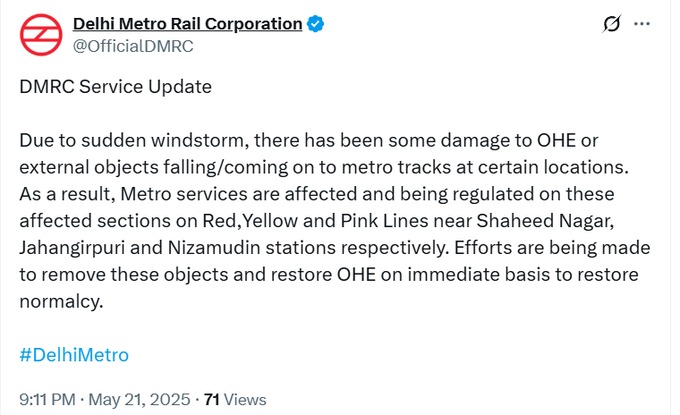Follow the #DelhiMetro hashtag link
680x415 pixels.
point(74,355)
